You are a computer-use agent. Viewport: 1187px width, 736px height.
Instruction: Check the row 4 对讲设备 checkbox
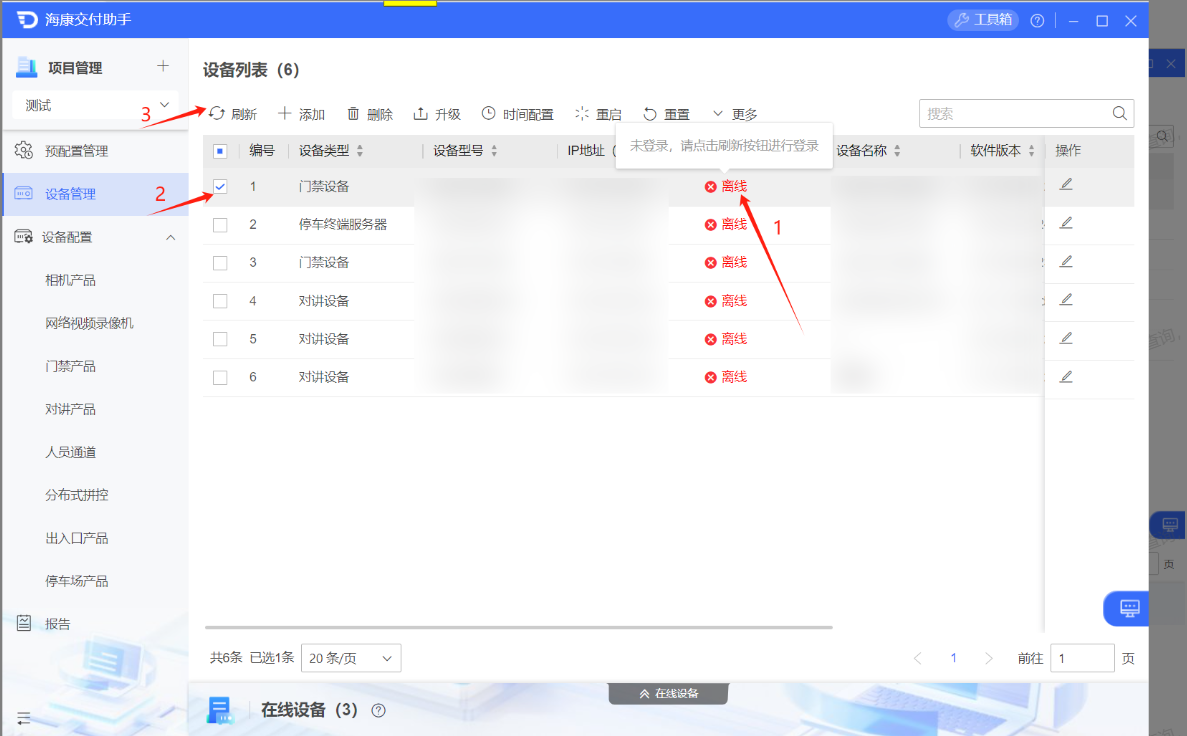coord(220,301)
